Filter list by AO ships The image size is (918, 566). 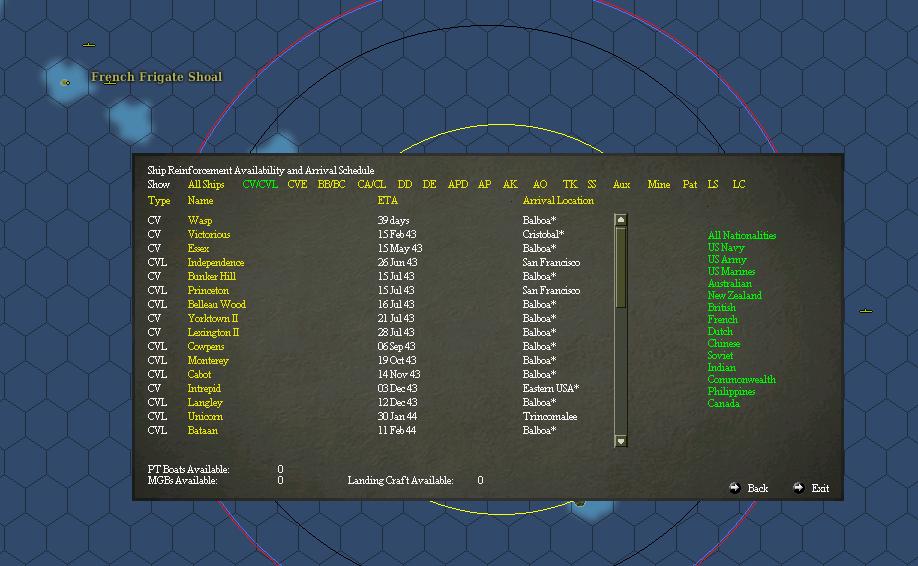point(540,184)
